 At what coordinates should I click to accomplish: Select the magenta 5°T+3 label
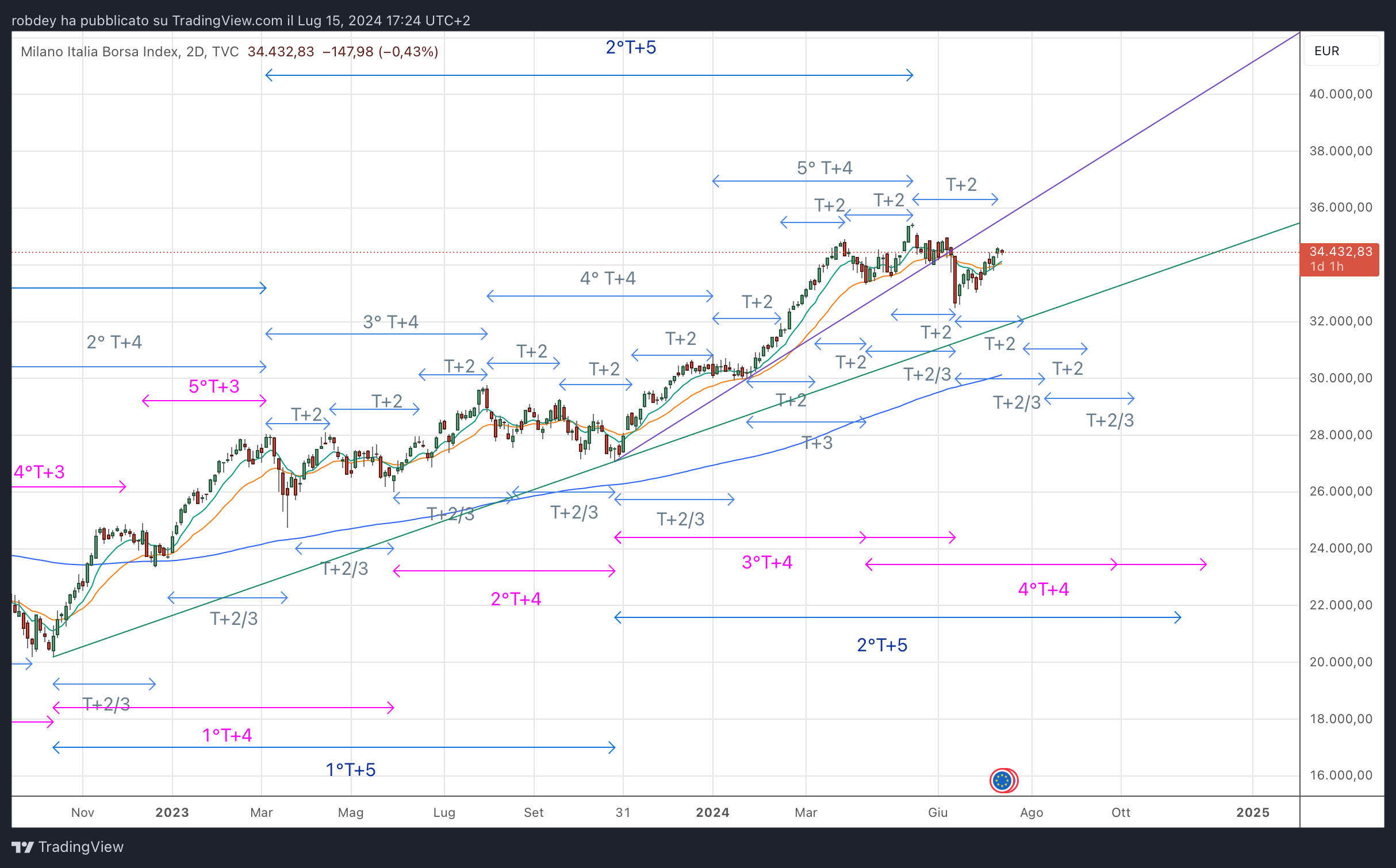[x=214, y=386]
